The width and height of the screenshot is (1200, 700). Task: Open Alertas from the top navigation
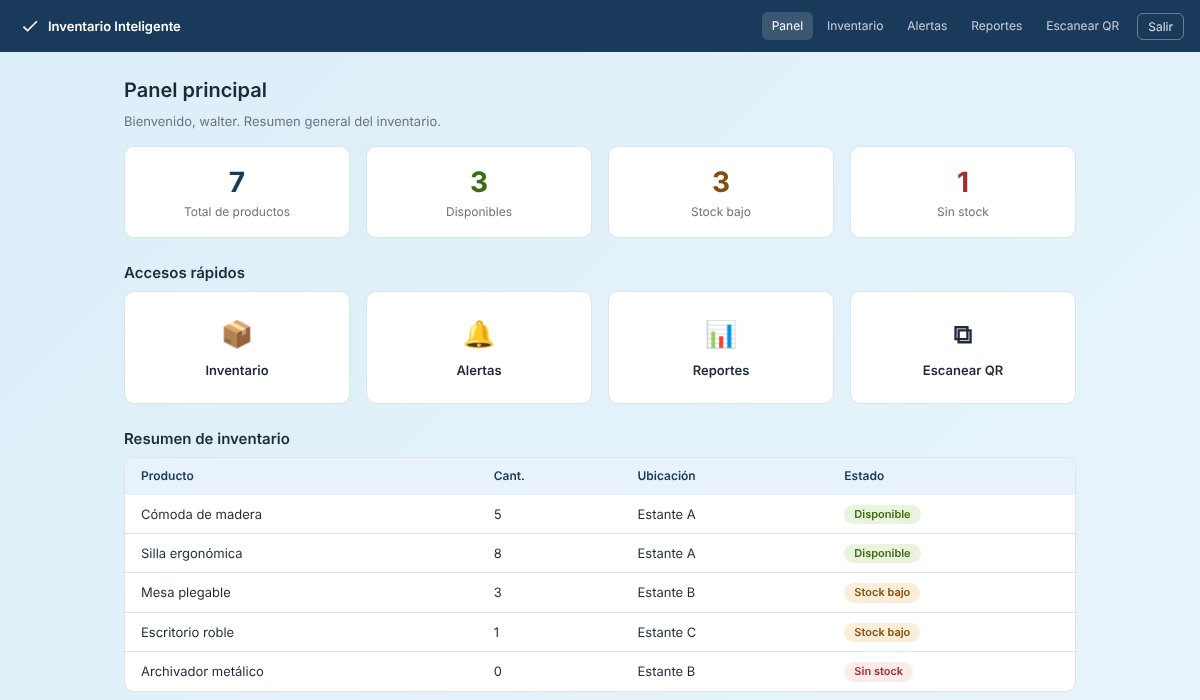[x=927, y=26]
